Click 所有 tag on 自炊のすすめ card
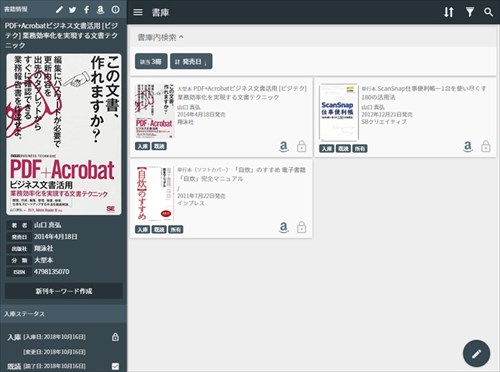This screenshot has width=500, height=372. (175, 229)
